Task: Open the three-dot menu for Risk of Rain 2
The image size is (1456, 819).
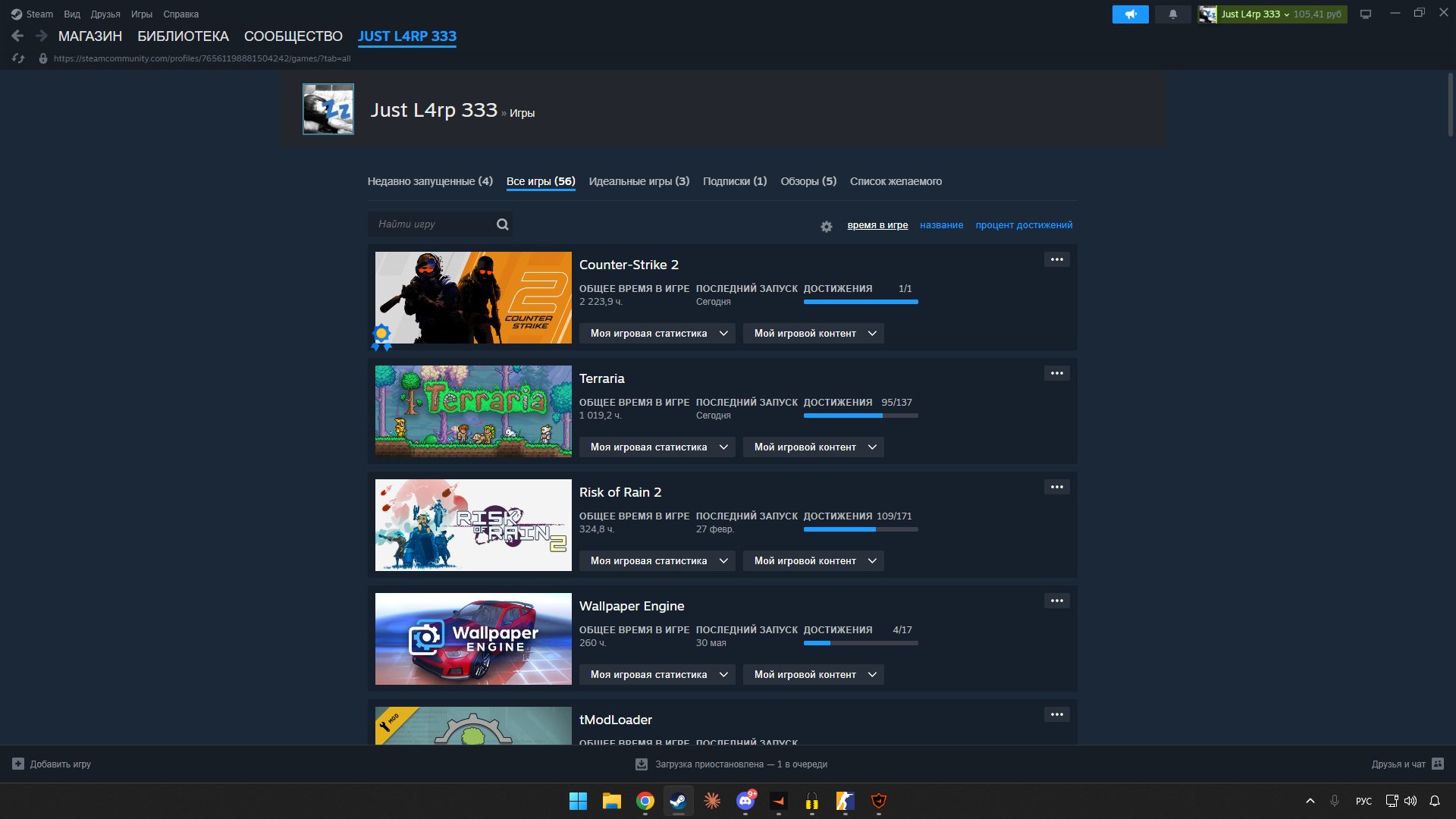Action: click(x=1057, y=487)
